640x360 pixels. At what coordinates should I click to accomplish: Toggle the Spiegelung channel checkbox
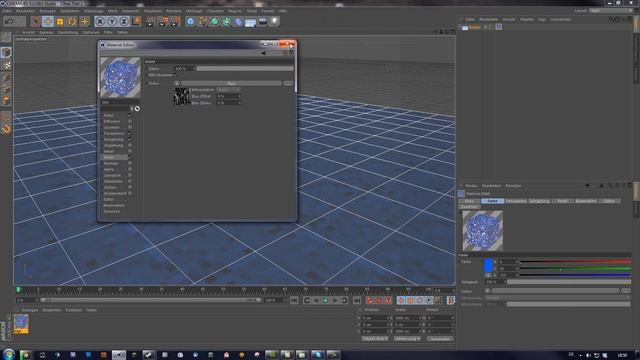130,140
